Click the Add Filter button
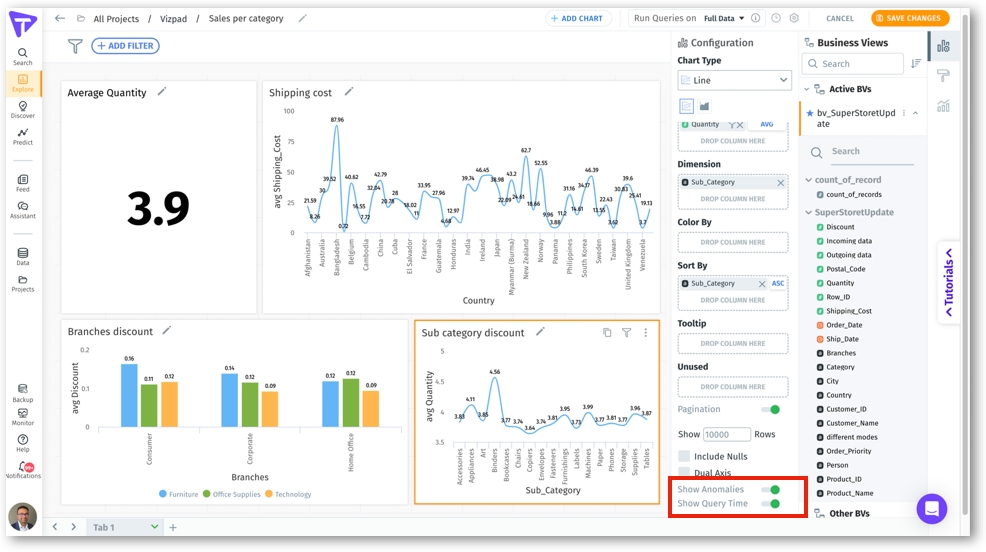 (x=125, y=46)
